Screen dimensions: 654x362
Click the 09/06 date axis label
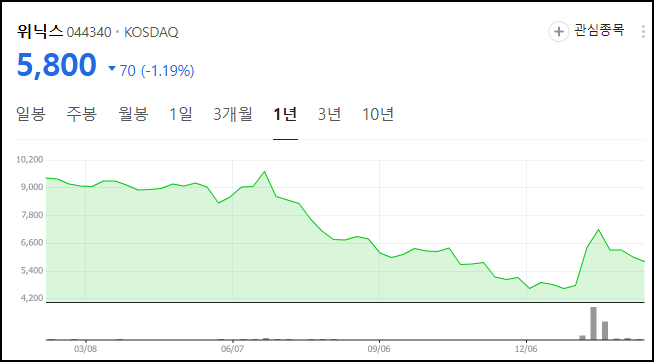tap(379, 349)
